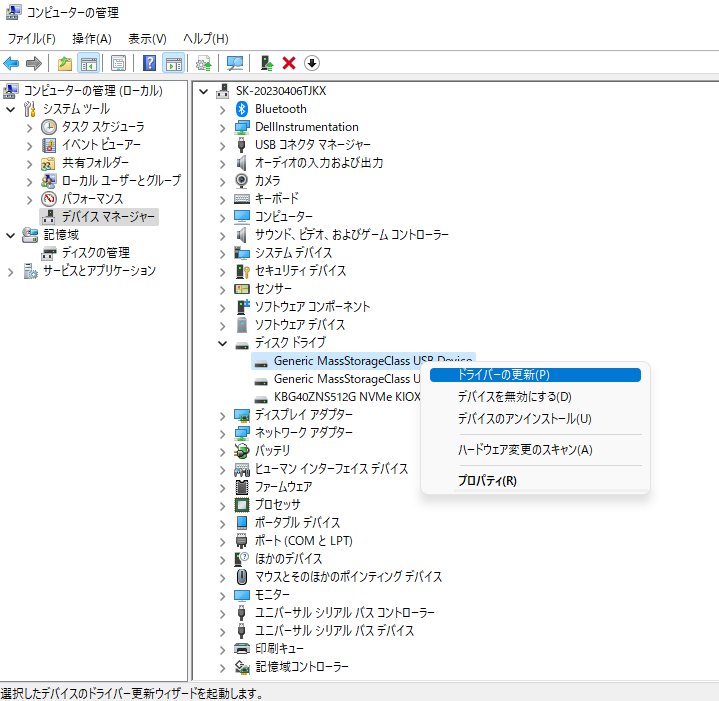Open the 表示(V) menu
719x701 pixels.
147,38
